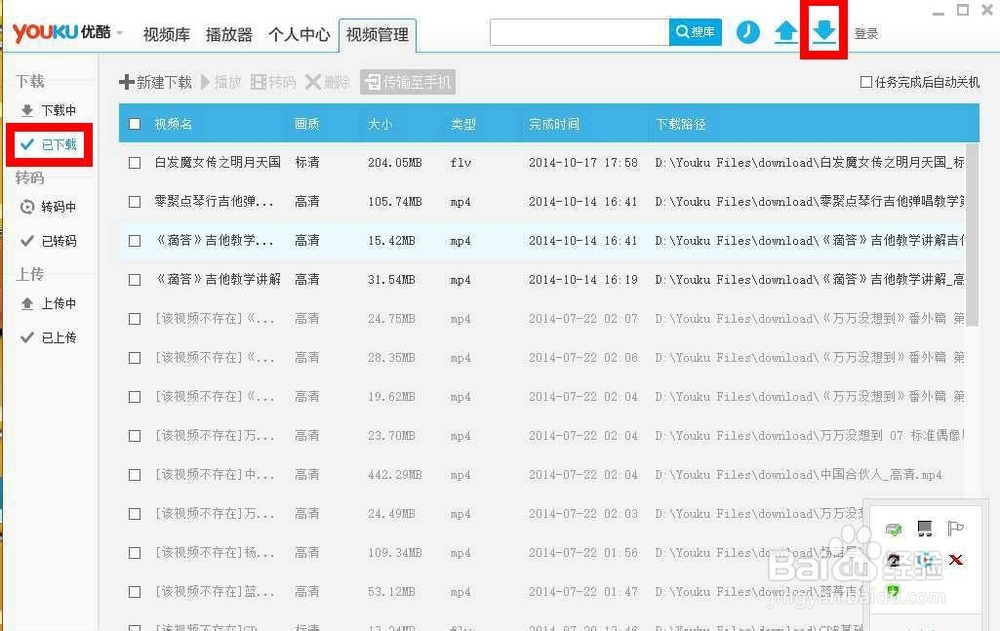Select the 传输至手机 transfer-to-phone toolbar icon
1000x631 pixels.
coord(408,83)
